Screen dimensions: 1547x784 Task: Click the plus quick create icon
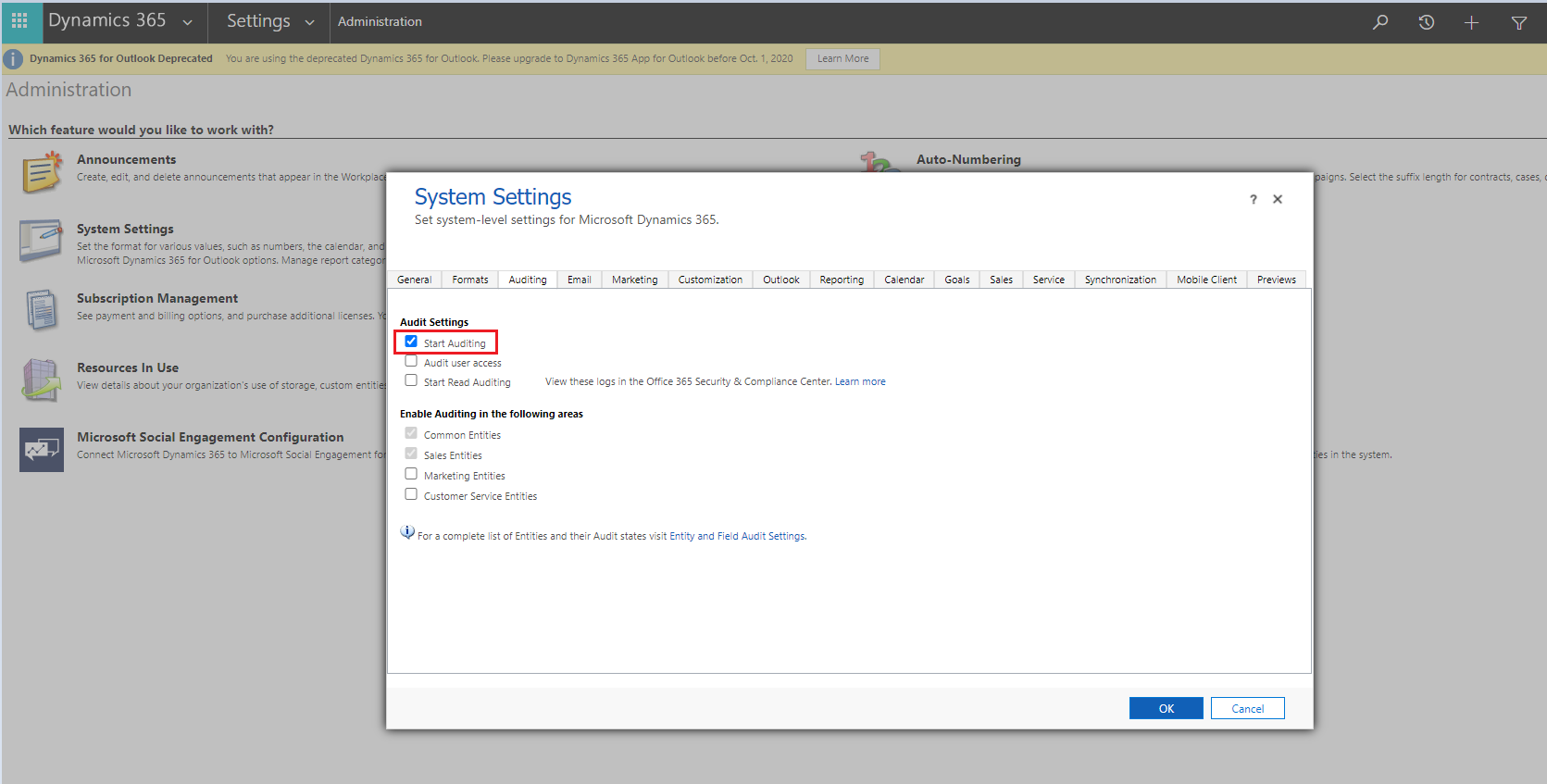point(1471,22)
